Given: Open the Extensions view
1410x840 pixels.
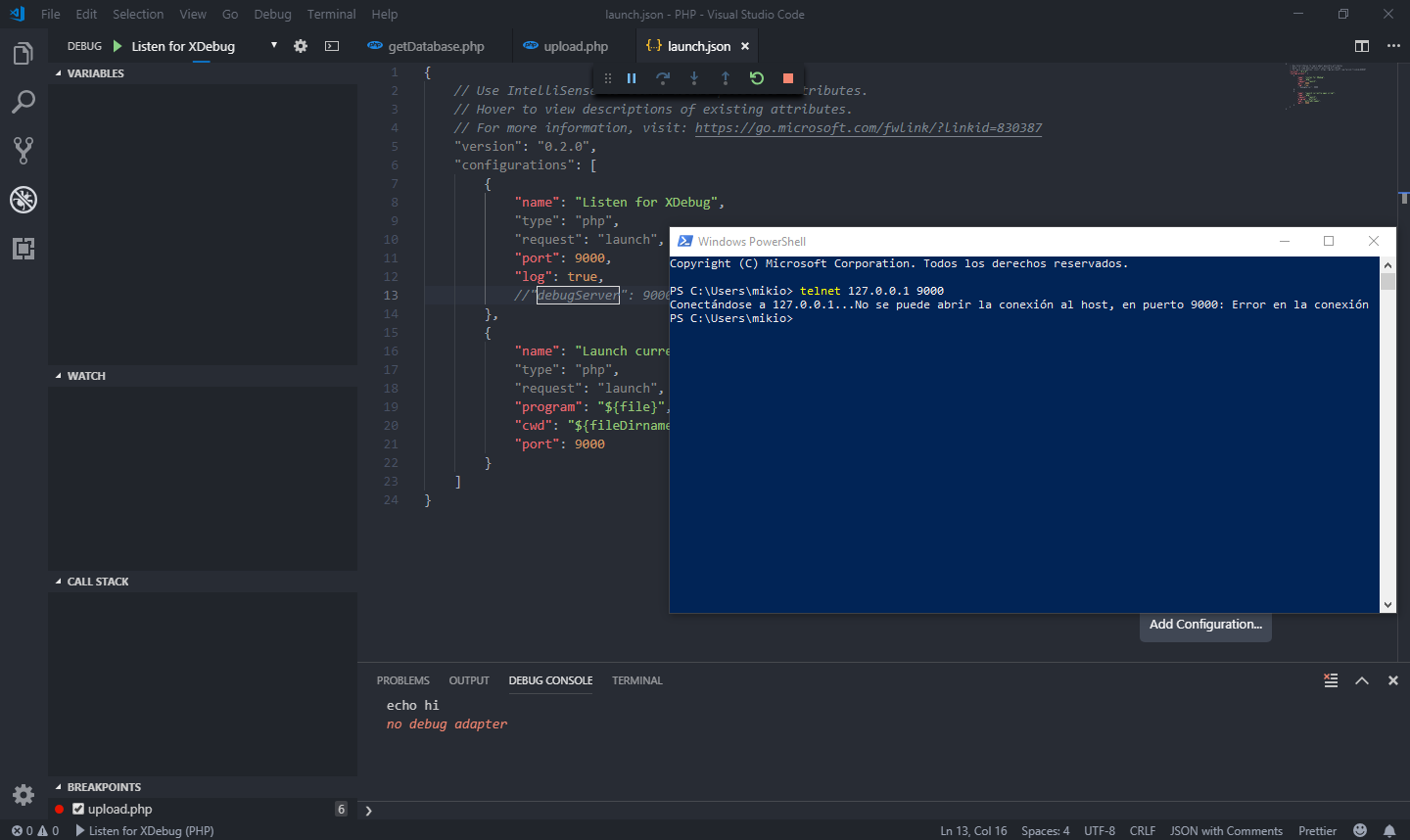Looking at the screenshot, I should (x=23, y=249).
